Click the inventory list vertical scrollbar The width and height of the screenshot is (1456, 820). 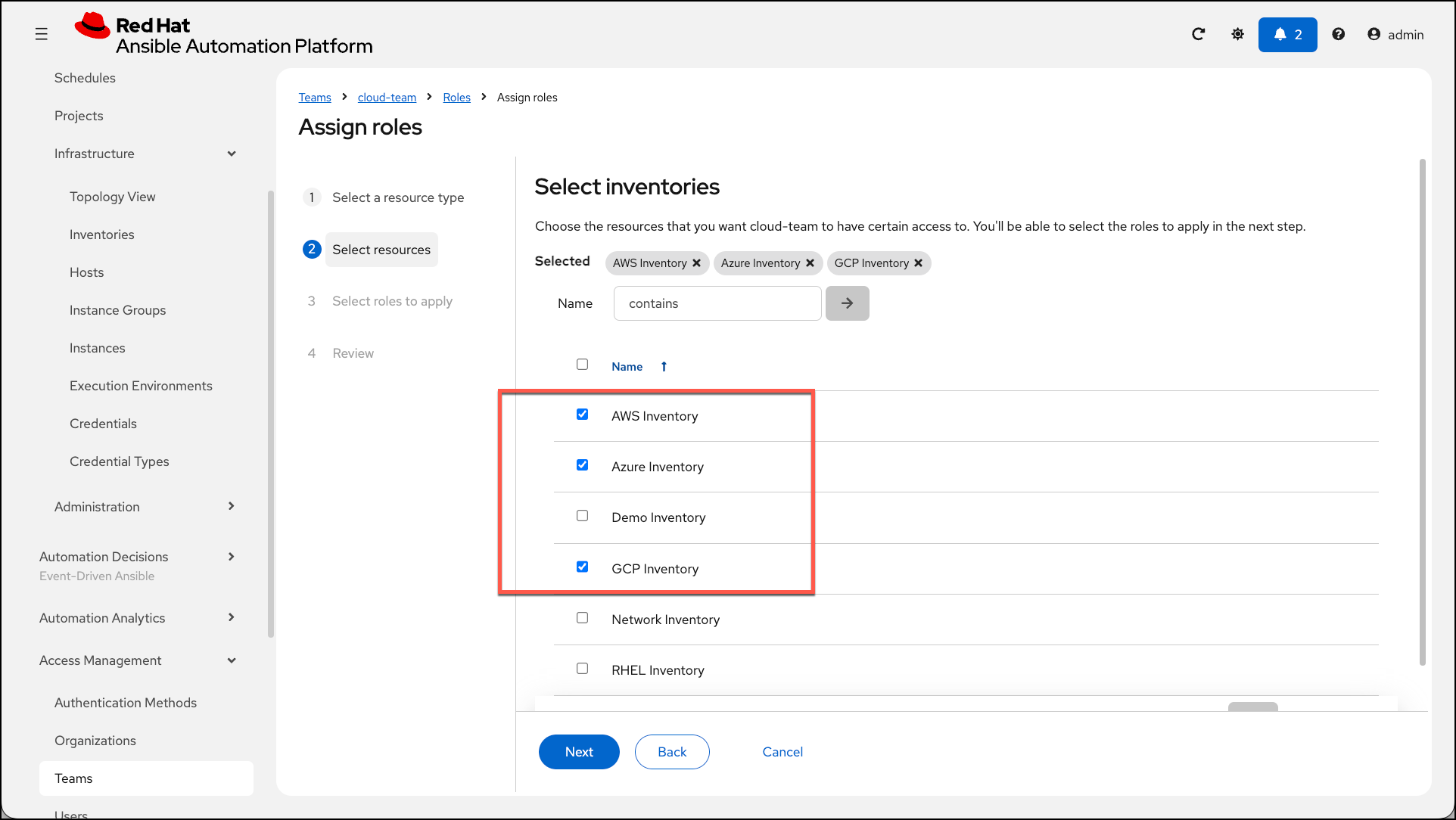(1423, 412)
